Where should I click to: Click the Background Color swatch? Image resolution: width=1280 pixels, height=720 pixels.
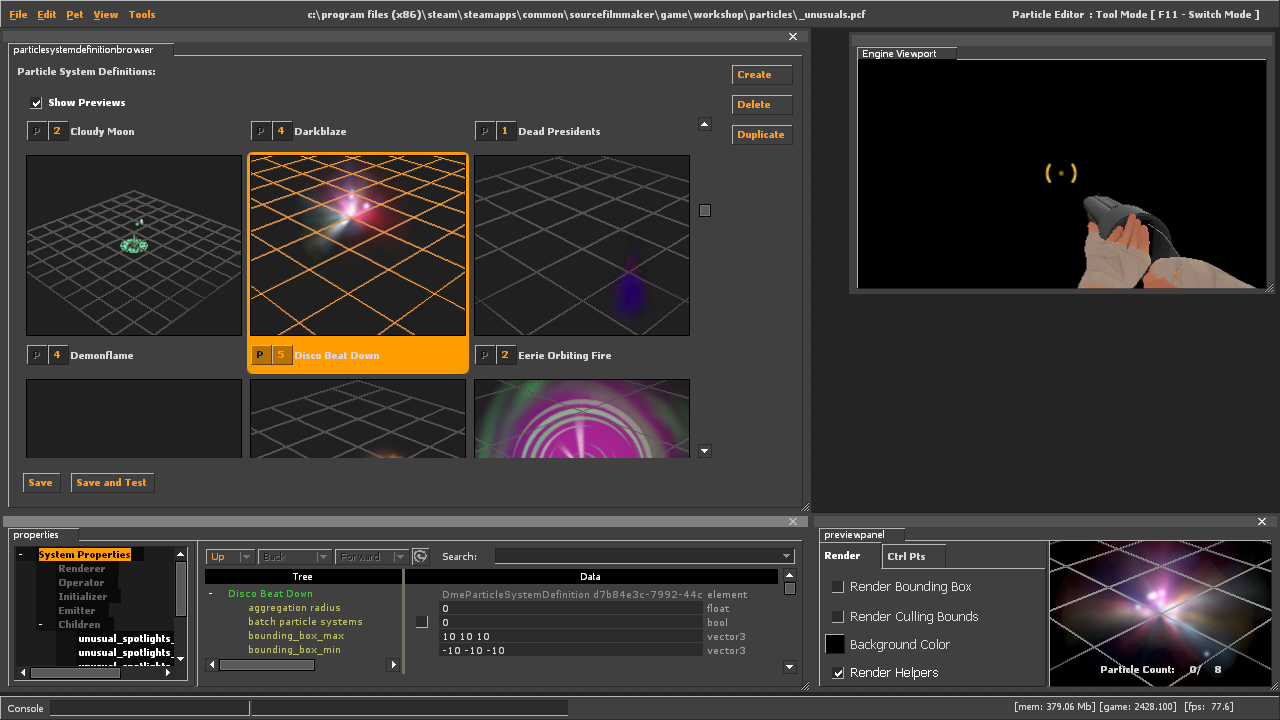point(834,645)
